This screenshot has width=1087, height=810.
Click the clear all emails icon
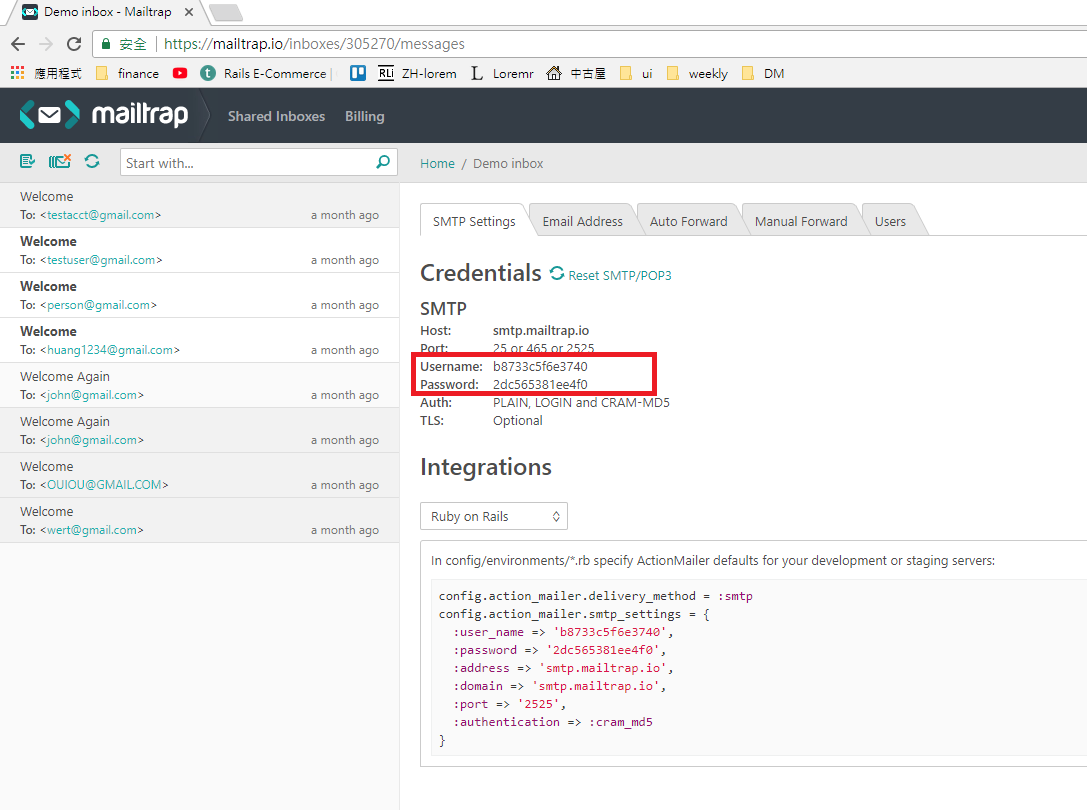tap(59, 160)
